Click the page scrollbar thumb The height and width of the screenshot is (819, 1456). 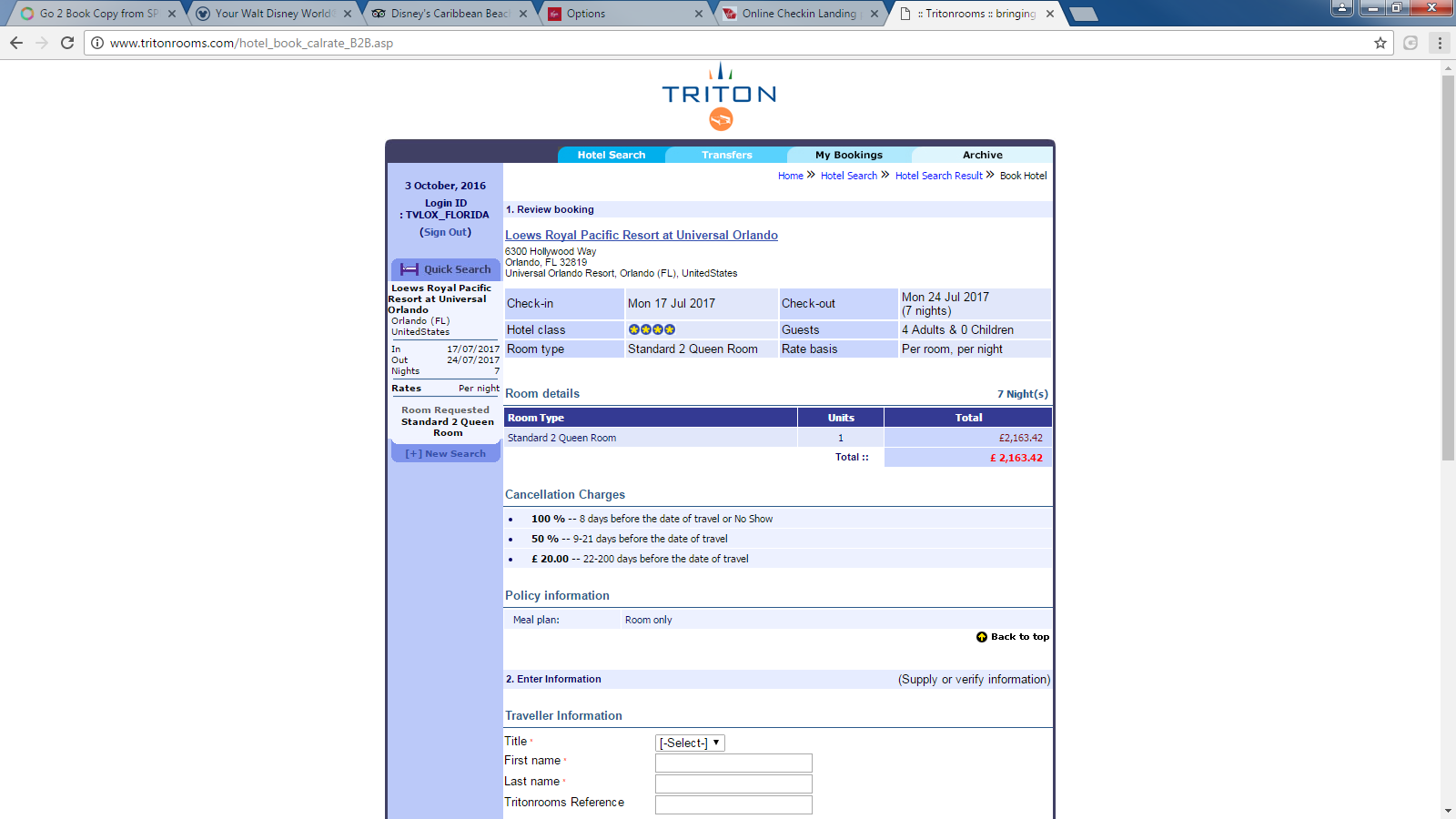click(x=1448, y=268)
